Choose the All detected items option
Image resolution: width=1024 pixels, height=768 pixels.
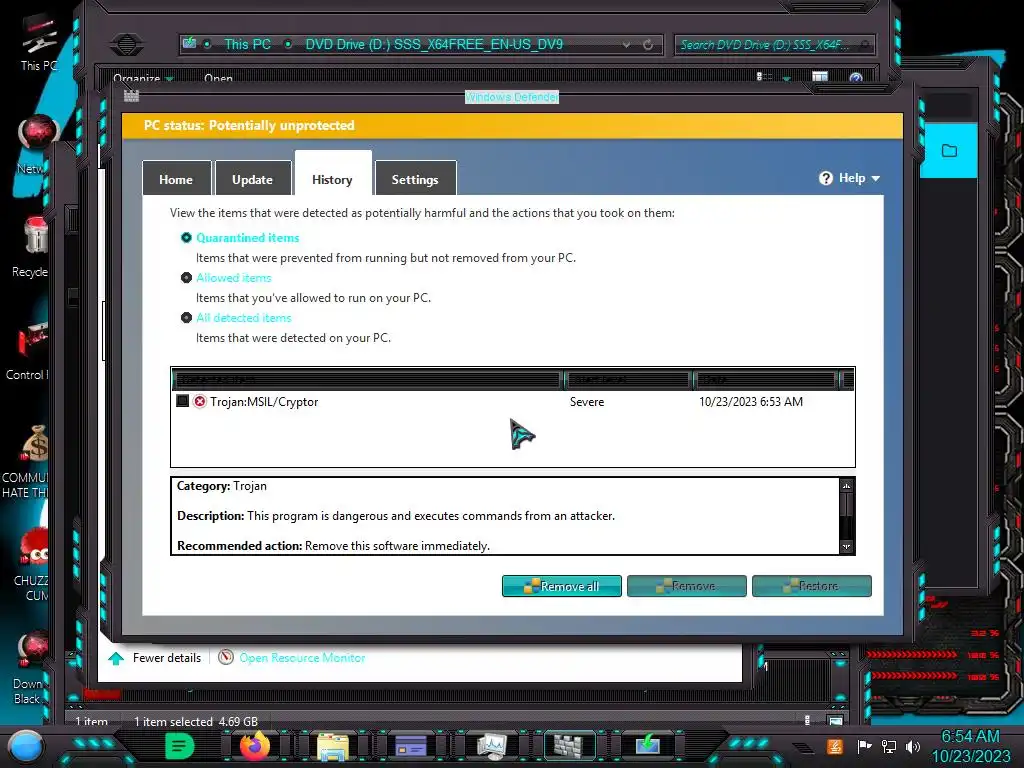click(x=186, y=317)
